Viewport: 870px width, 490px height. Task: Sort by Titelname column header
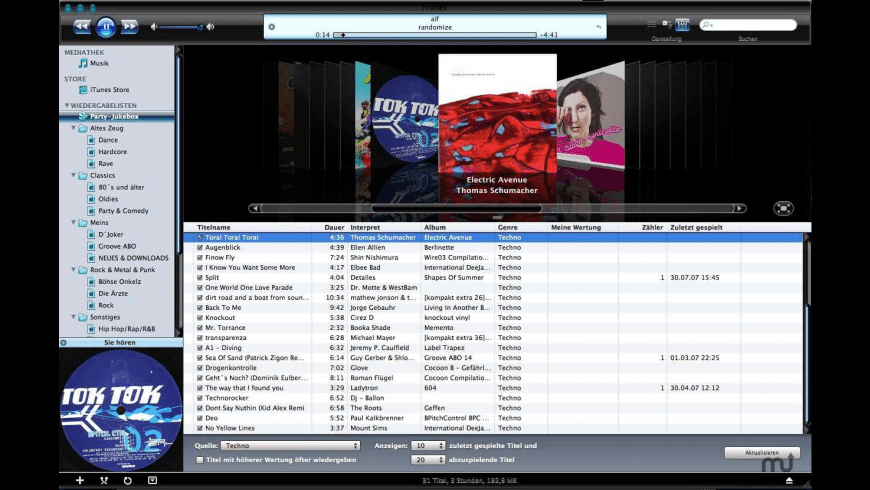click(x=214, y=228)
